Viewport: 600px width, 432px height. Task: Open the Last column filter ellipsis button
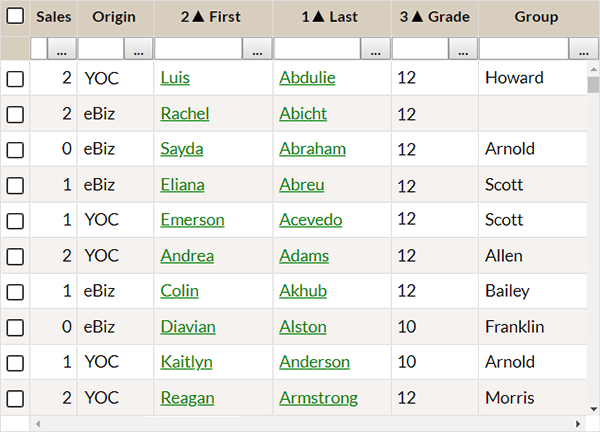376,49
